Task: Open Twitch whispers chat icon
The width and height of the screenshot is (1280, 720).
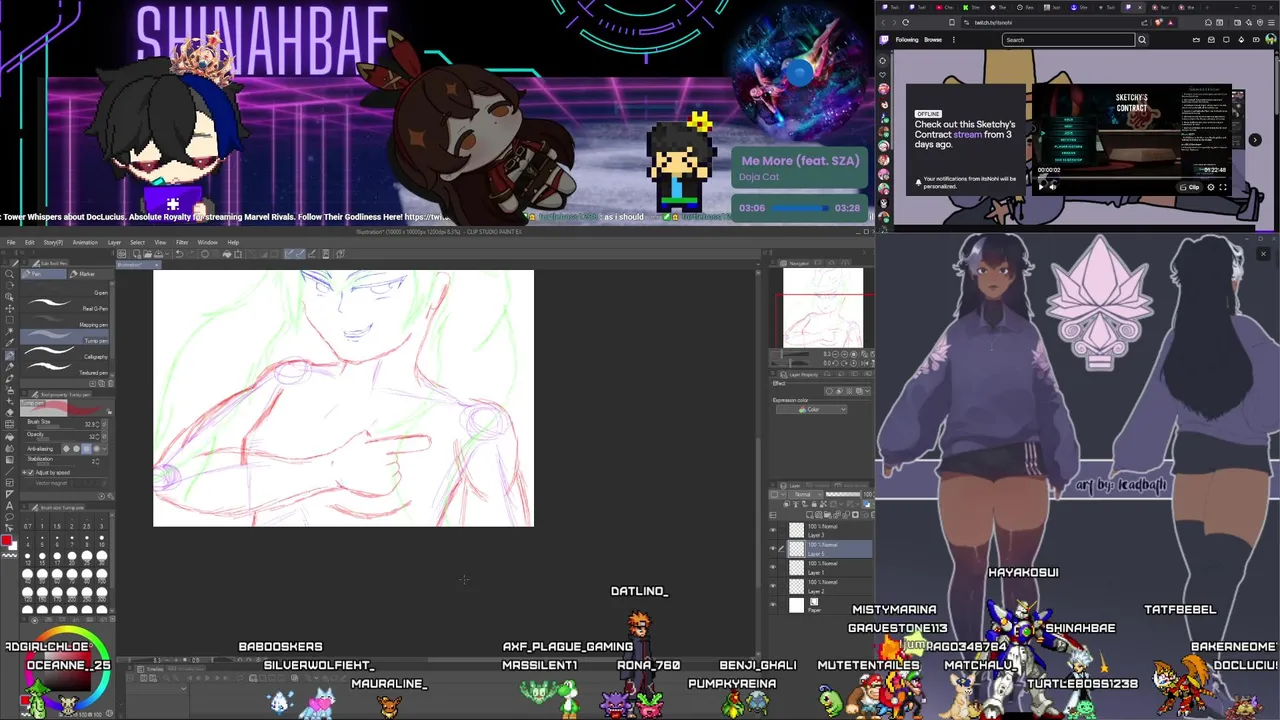Action: [x=1226, y=40]
